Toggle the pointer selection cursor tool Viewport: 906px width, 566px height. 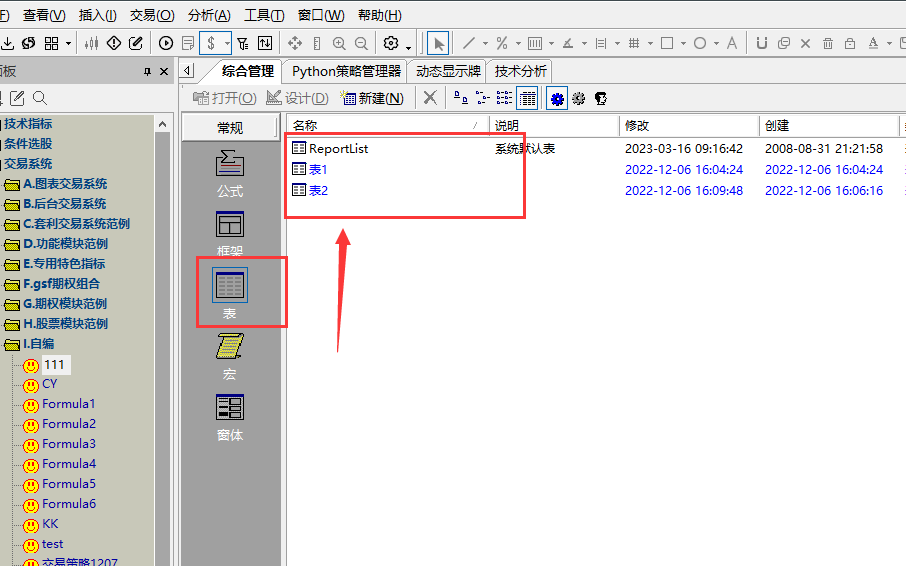click(x=439, y=43)
